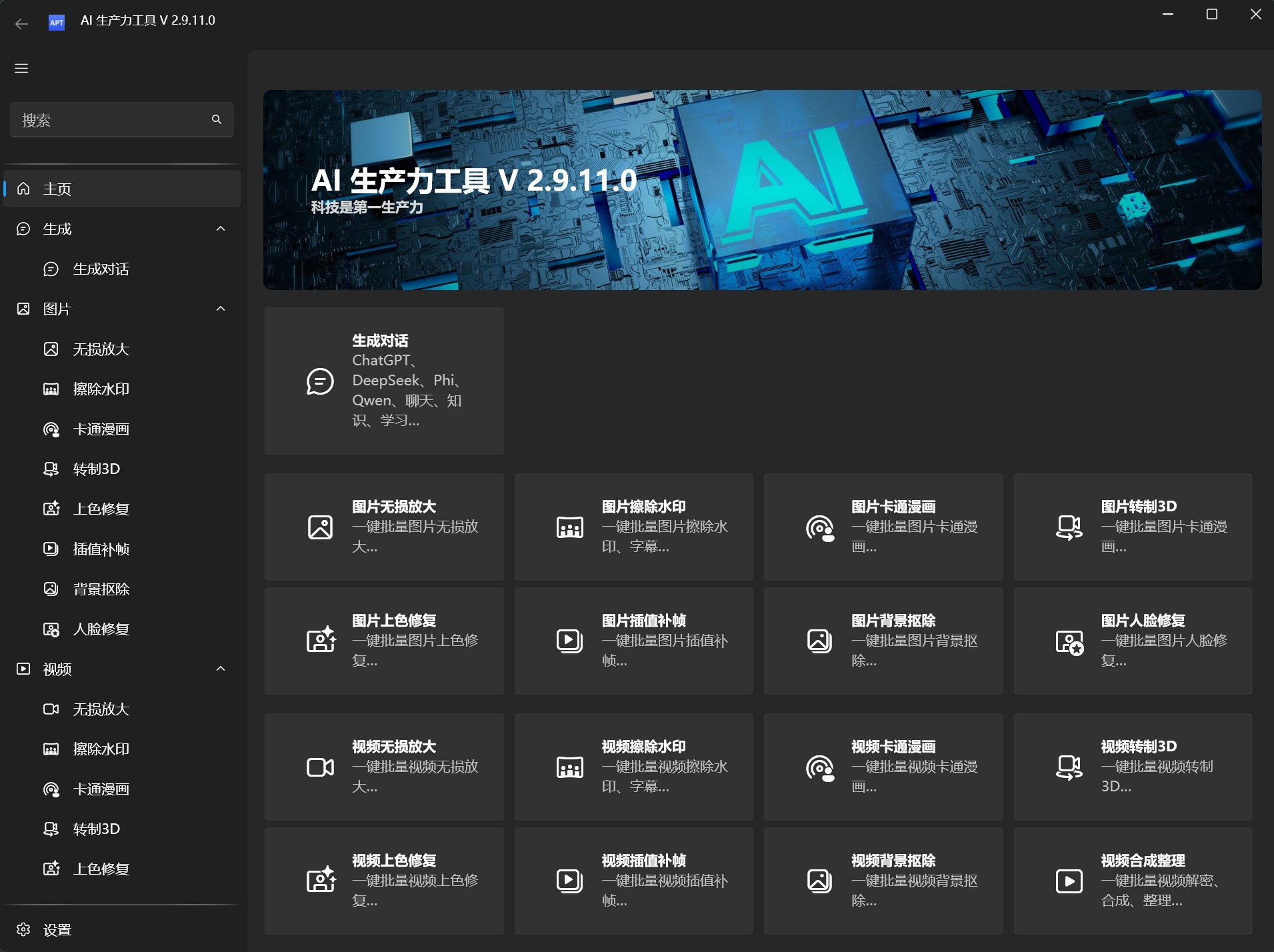
Task: Select 转制3D under 图片 in sidebar
Action: (122, 469)
